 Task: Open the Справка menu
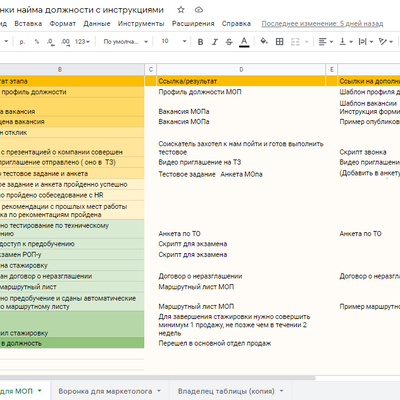pyautogui.click(x=236, y=24)
